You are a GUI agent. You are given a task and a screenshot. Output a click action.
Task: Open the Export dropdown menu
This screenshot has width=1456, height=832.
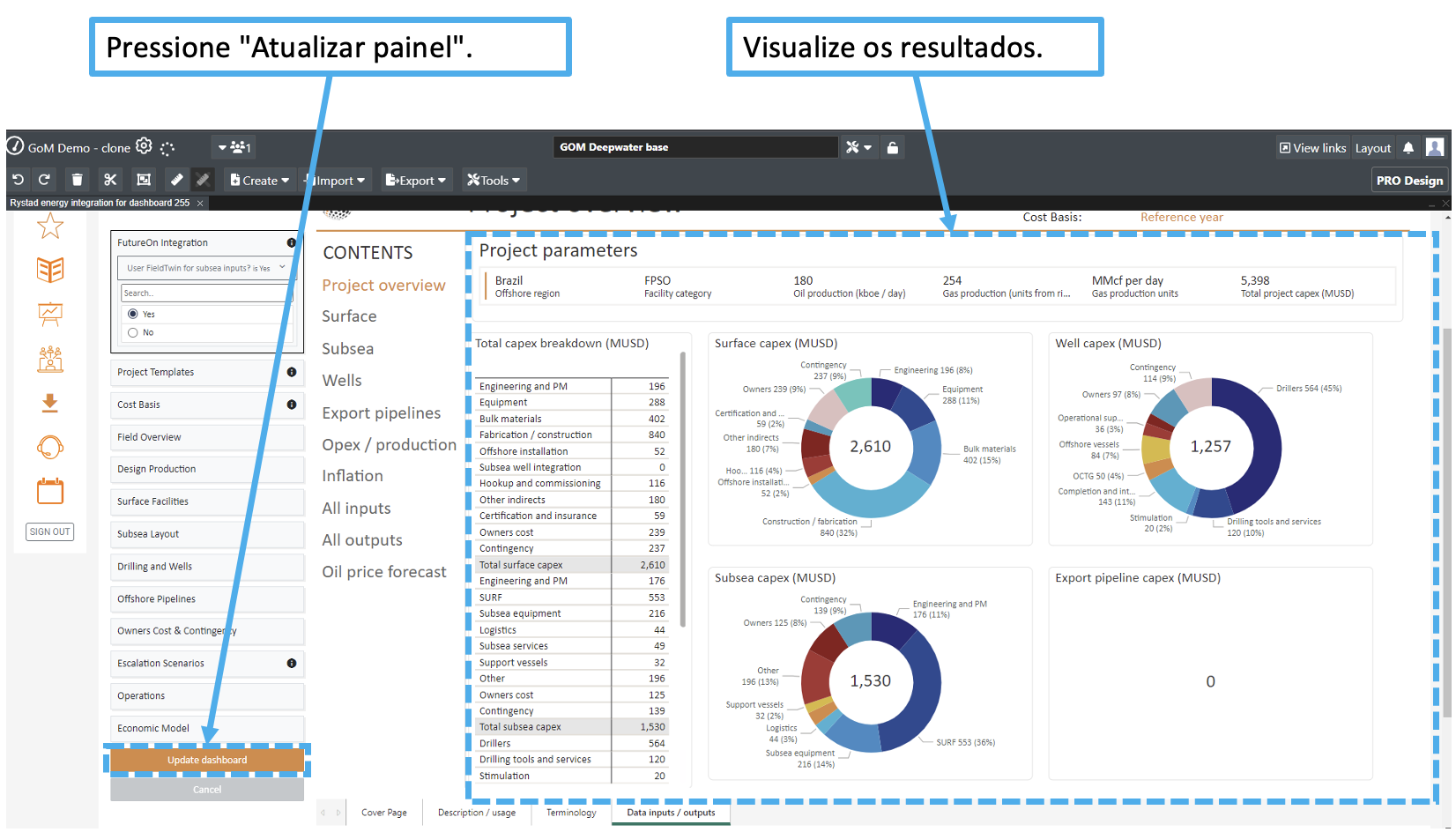[417, 180]
